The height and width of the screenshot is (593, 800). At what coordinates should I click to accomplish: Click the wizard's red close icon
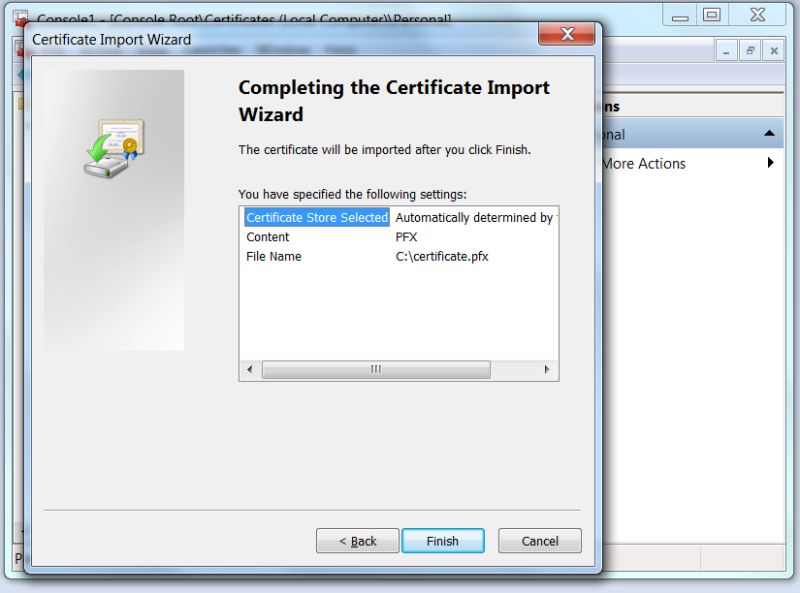[567, 33]
